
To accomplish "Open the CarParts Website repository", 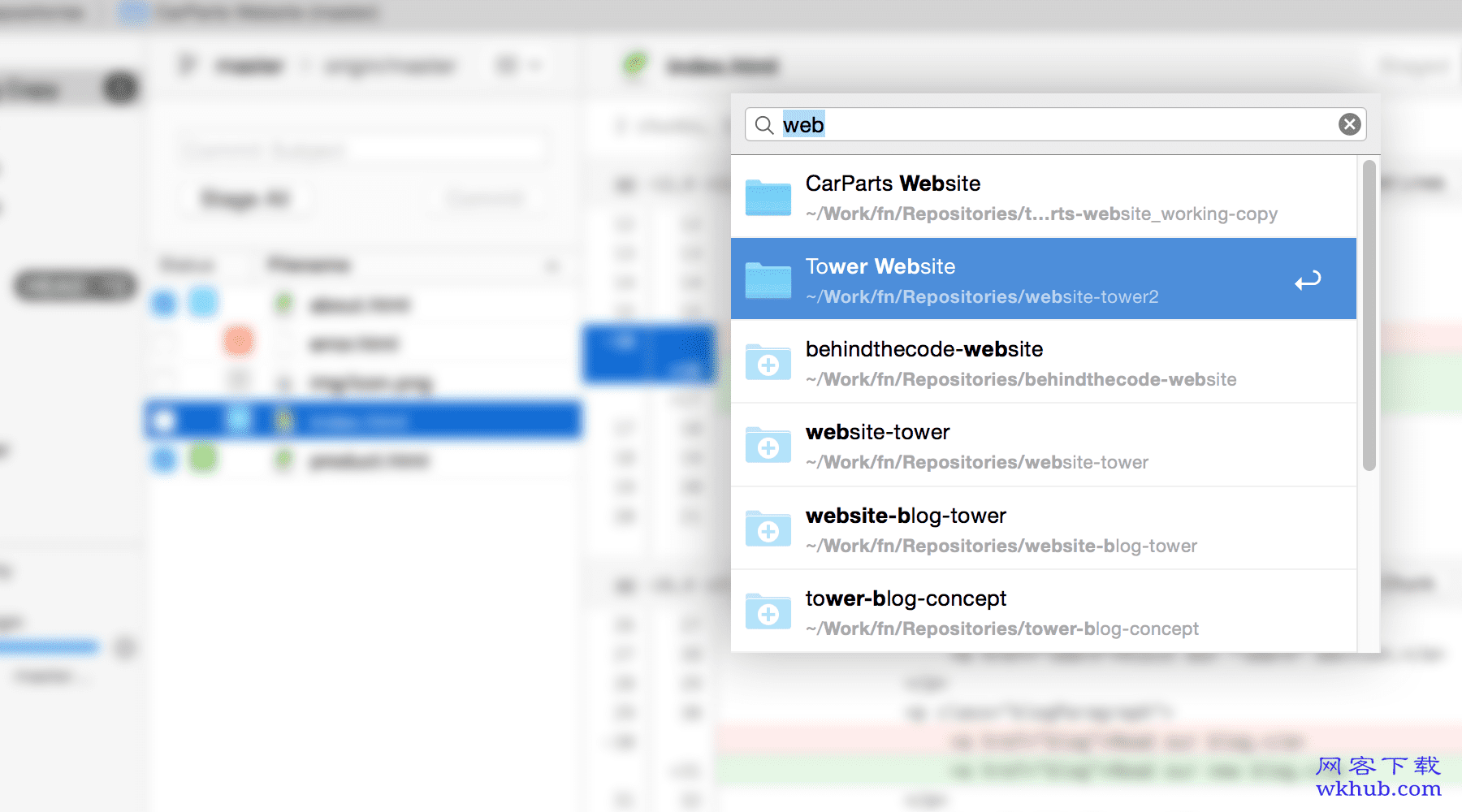I will coord(1044,197).
